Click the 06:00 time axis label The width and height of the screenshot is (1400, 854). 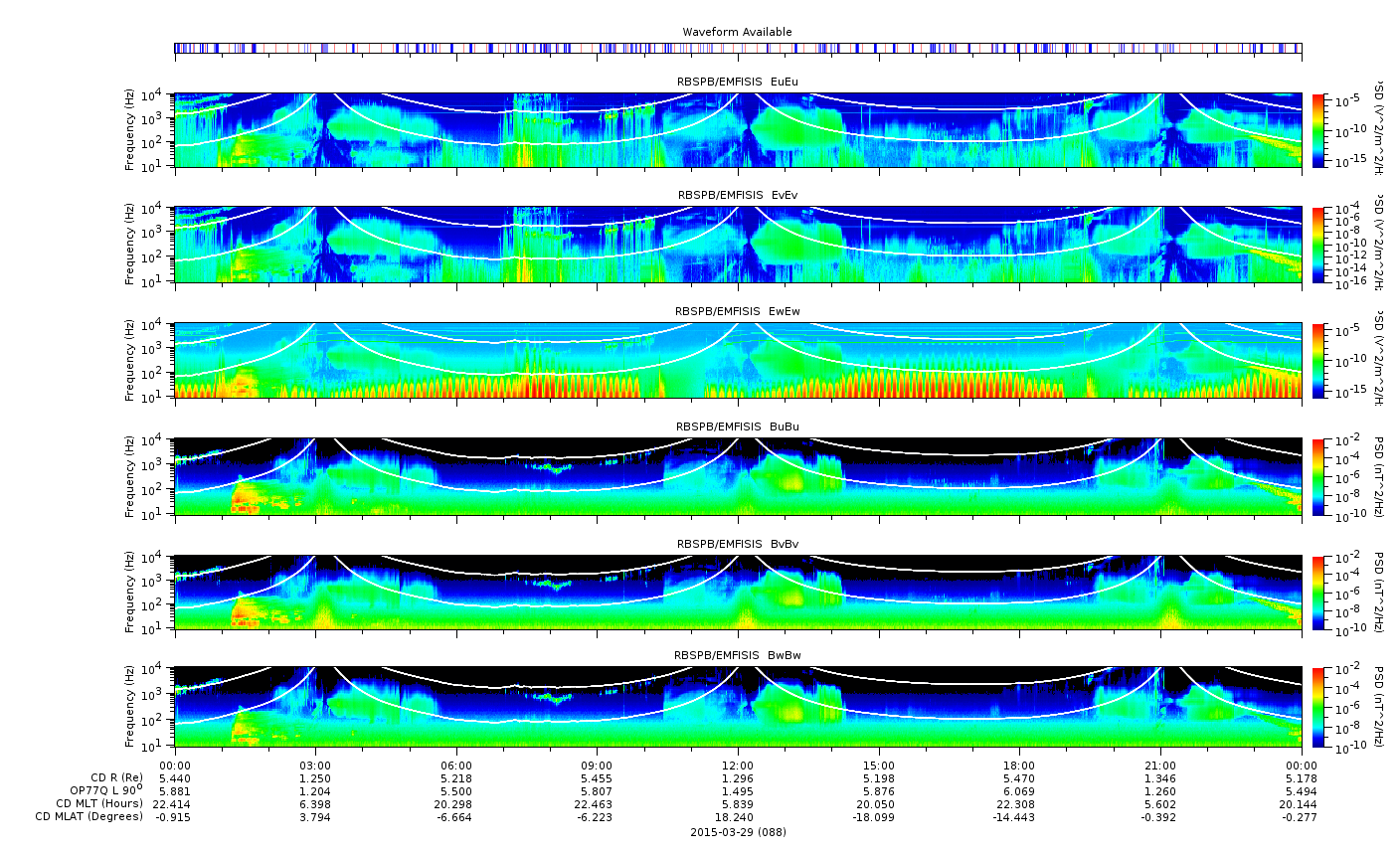click(456, 765)
